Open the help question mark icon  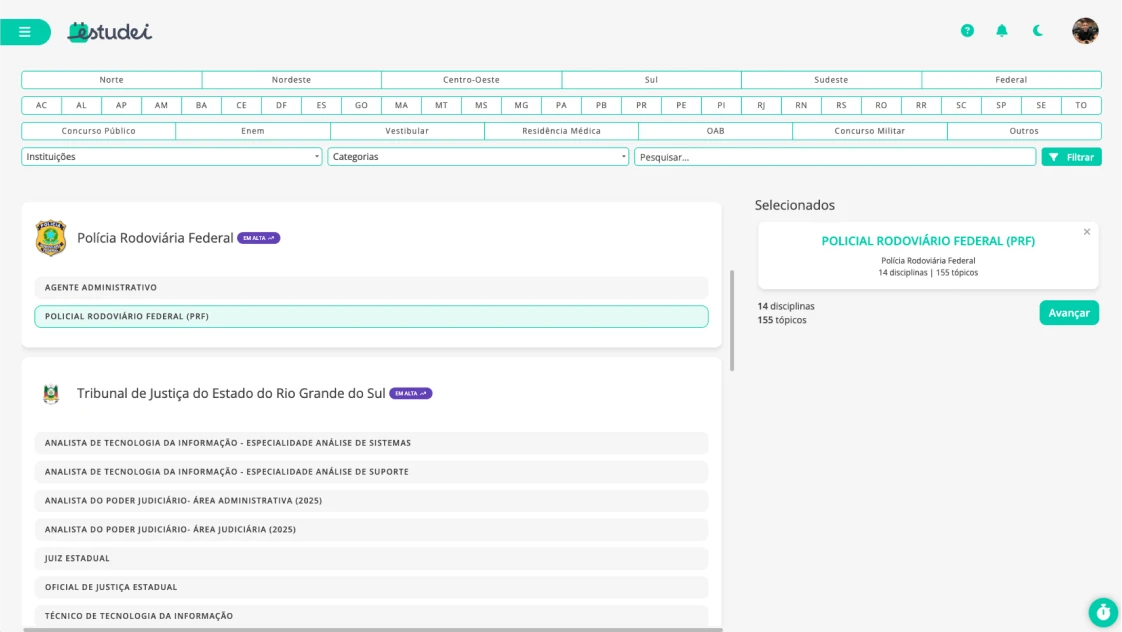(967, 31)
